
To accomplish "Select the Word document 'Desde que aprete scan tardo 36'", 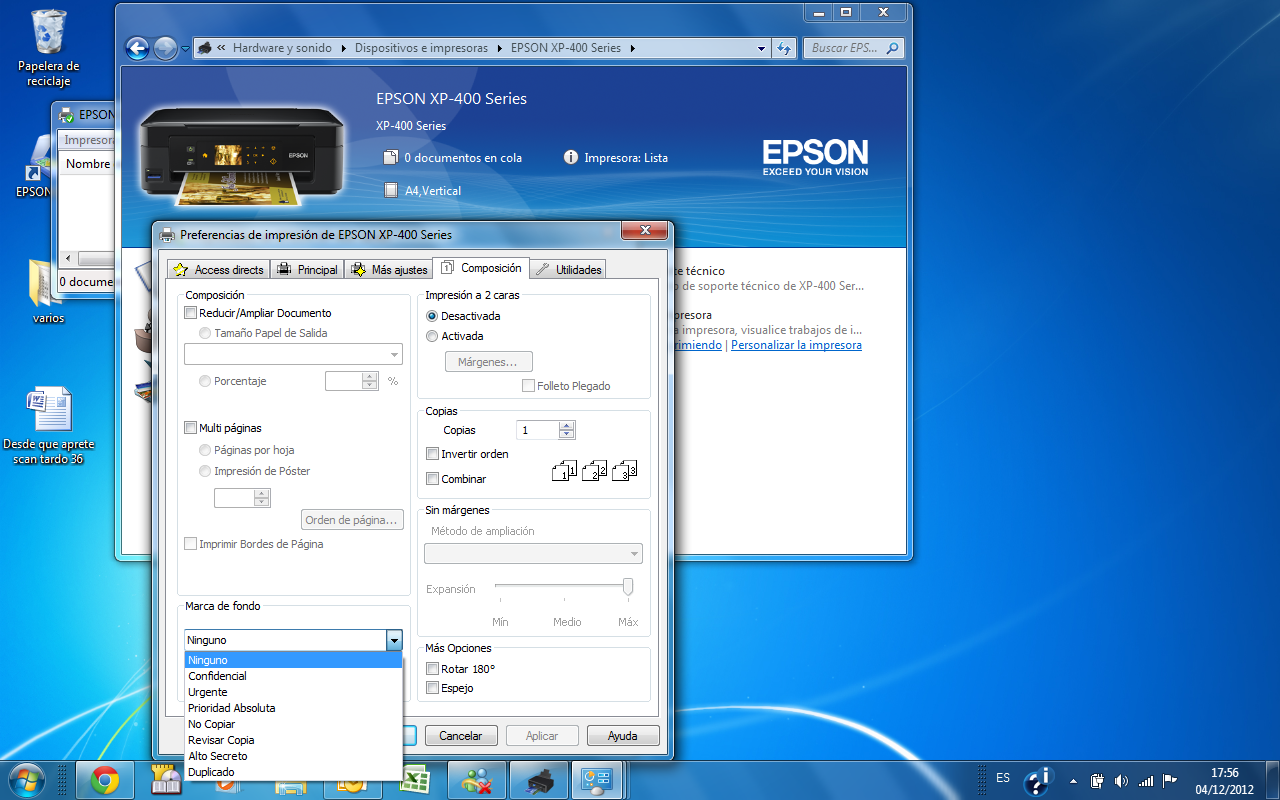I will coord(48,425).
